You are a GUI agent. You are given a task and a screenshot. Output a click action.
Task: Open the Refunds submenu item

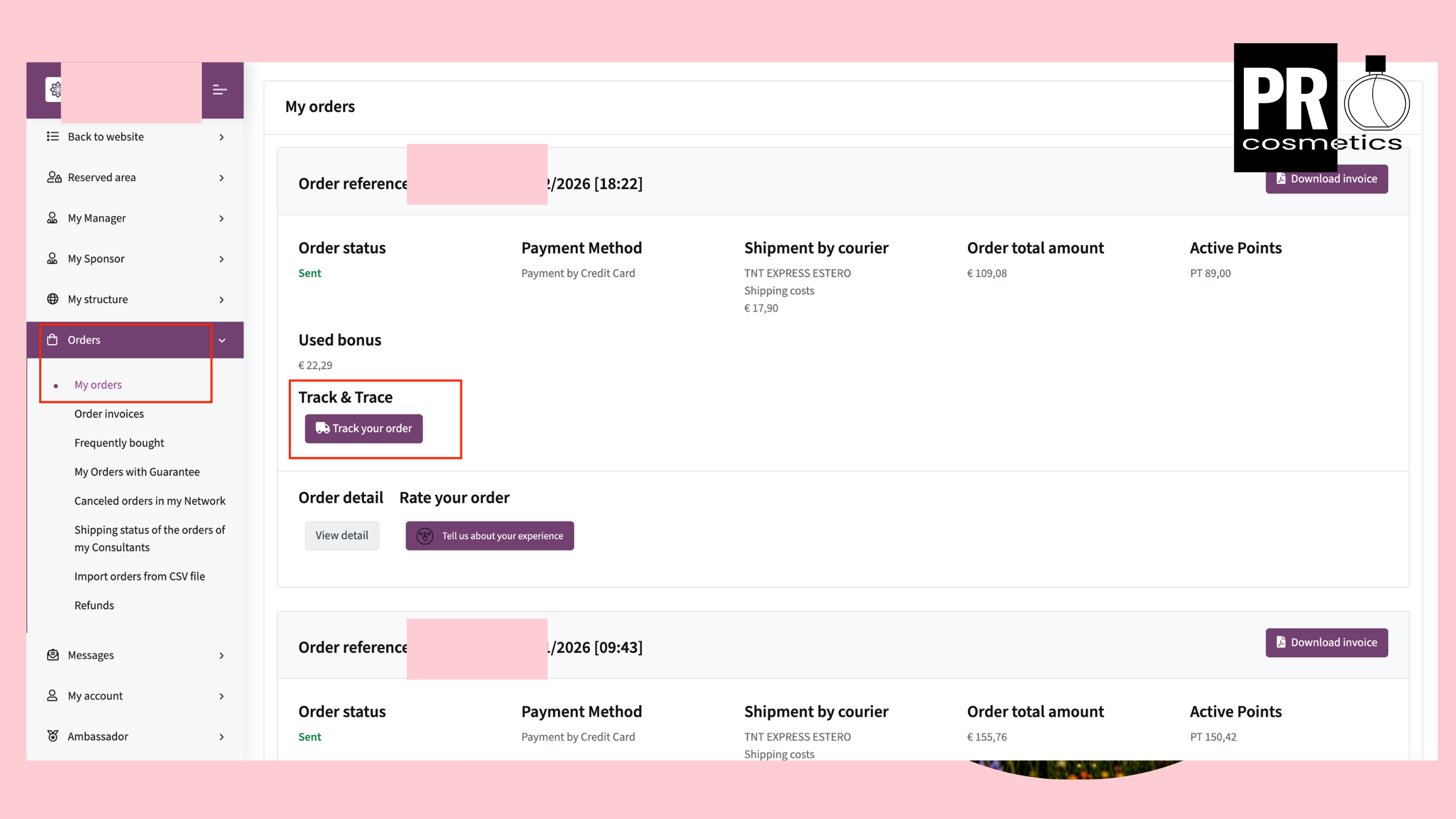[94, 605]
